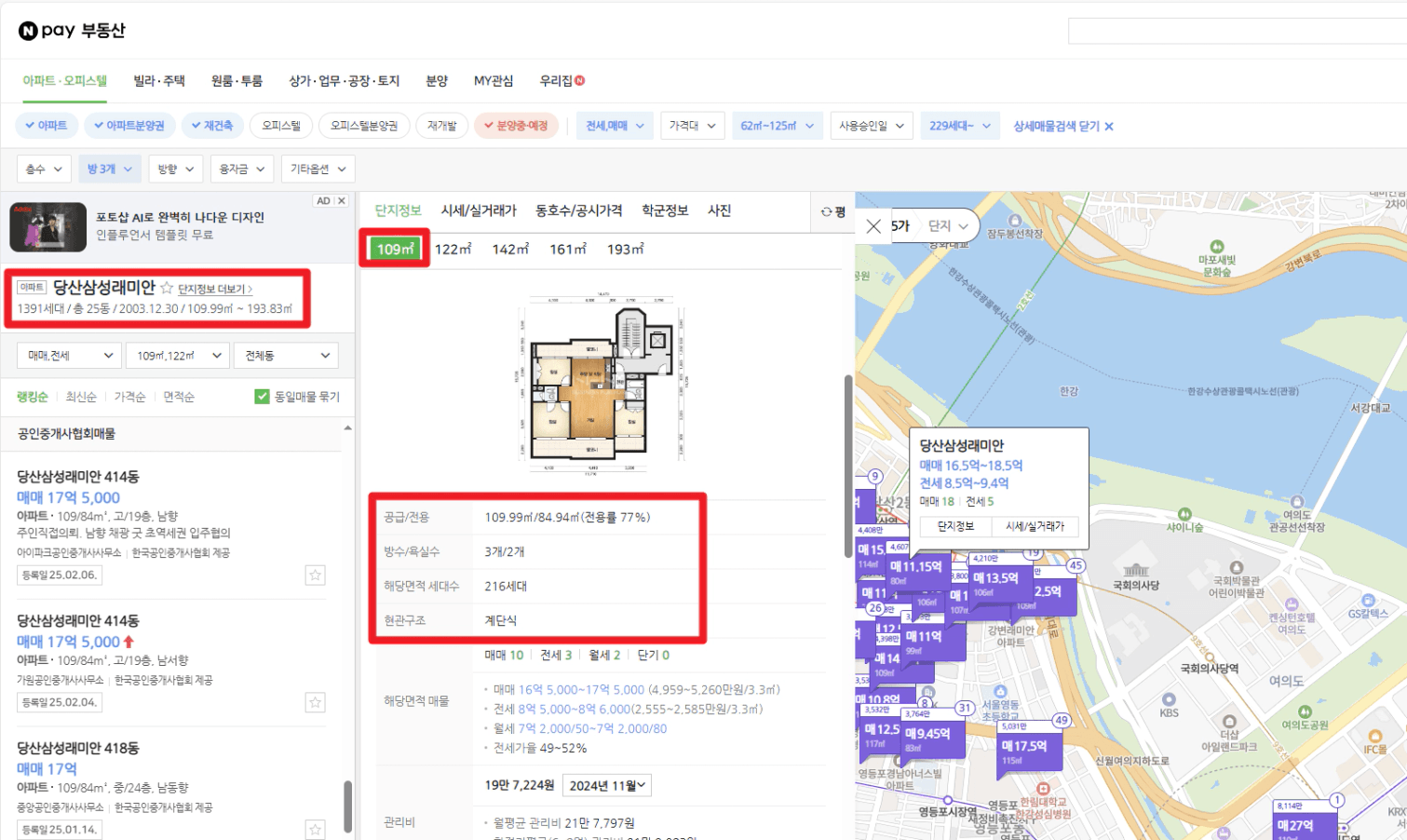
Task: Click the N pay 부동산 logo
Action: pos(72,31)
